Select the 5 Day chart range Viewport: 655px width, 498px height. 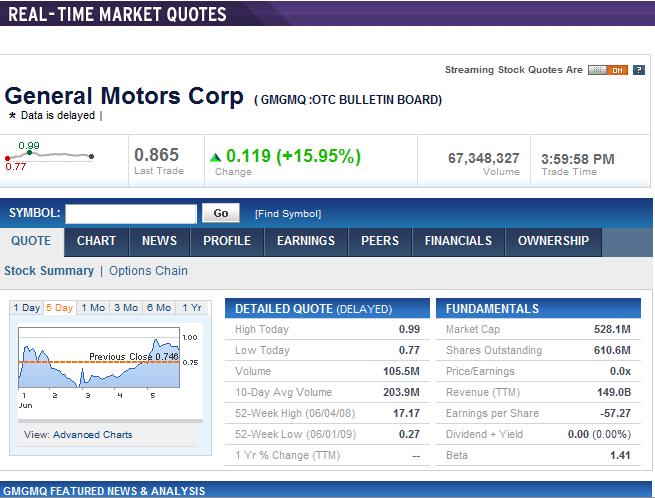click(59, 308)
